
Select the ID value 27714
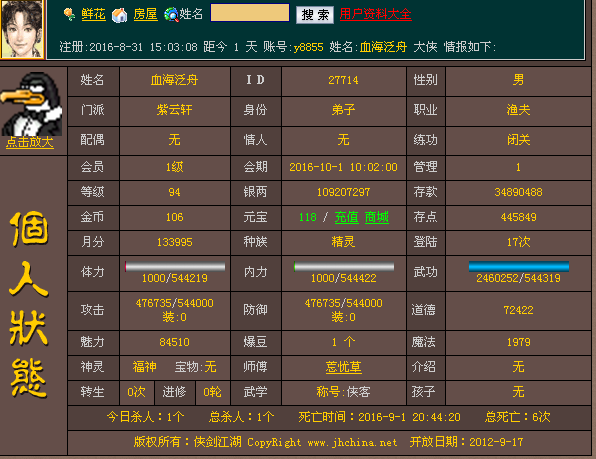pos(343,80)
